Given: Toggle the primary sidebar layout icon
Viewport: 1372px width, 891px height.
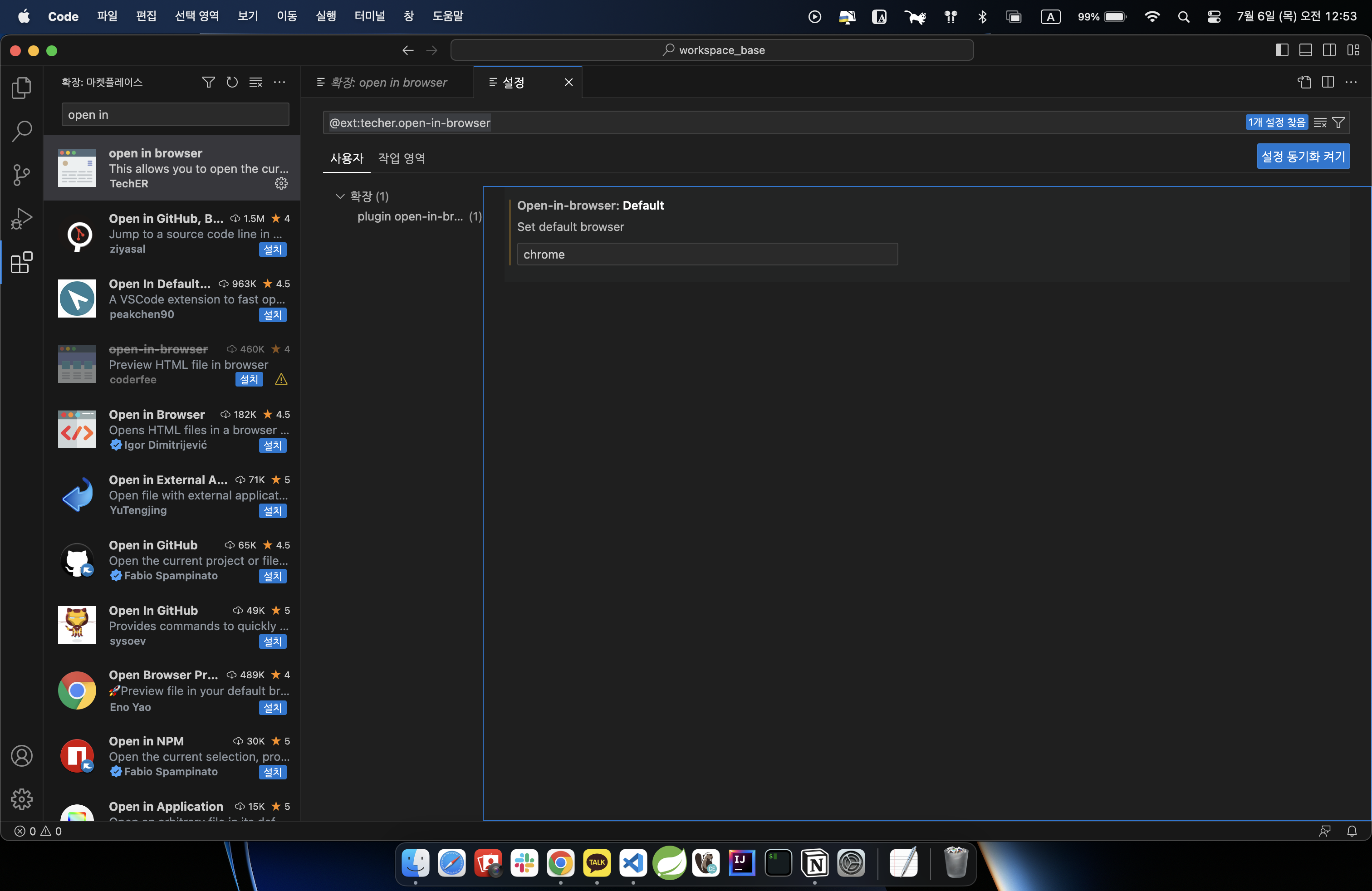Looking at the screenshot, I should 1282,50.
